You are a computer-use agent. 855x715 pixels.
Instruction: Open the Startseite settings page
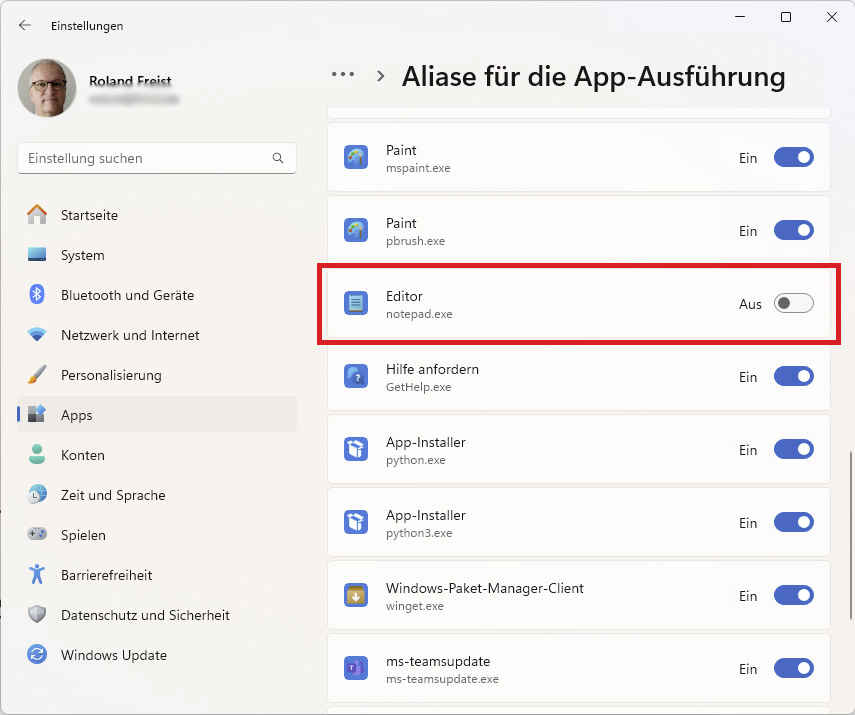pyautogui.click(x=157, y=215)
